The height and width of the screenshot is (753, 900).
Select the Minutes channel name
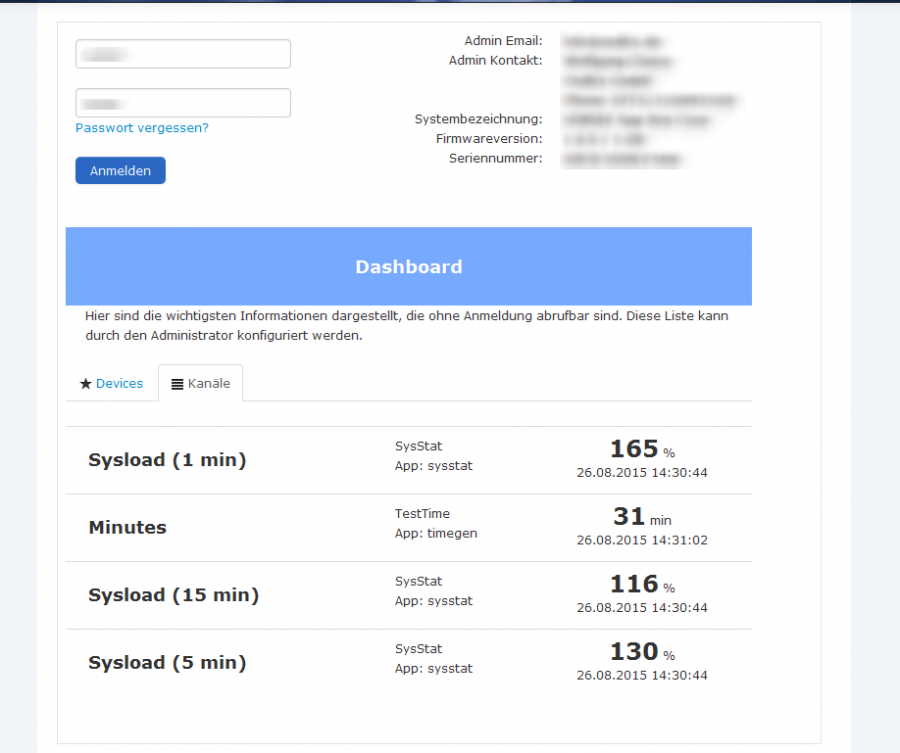(127, 528)
